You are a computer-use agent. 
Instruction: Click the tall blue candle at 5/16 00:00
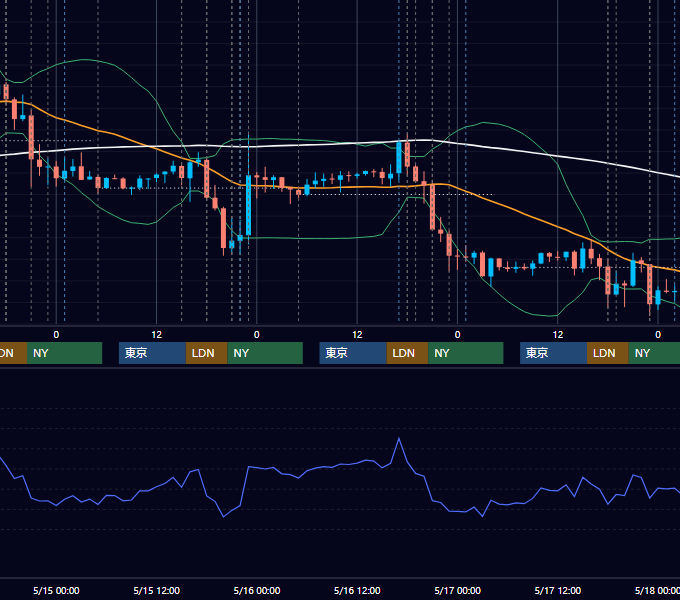248,205
